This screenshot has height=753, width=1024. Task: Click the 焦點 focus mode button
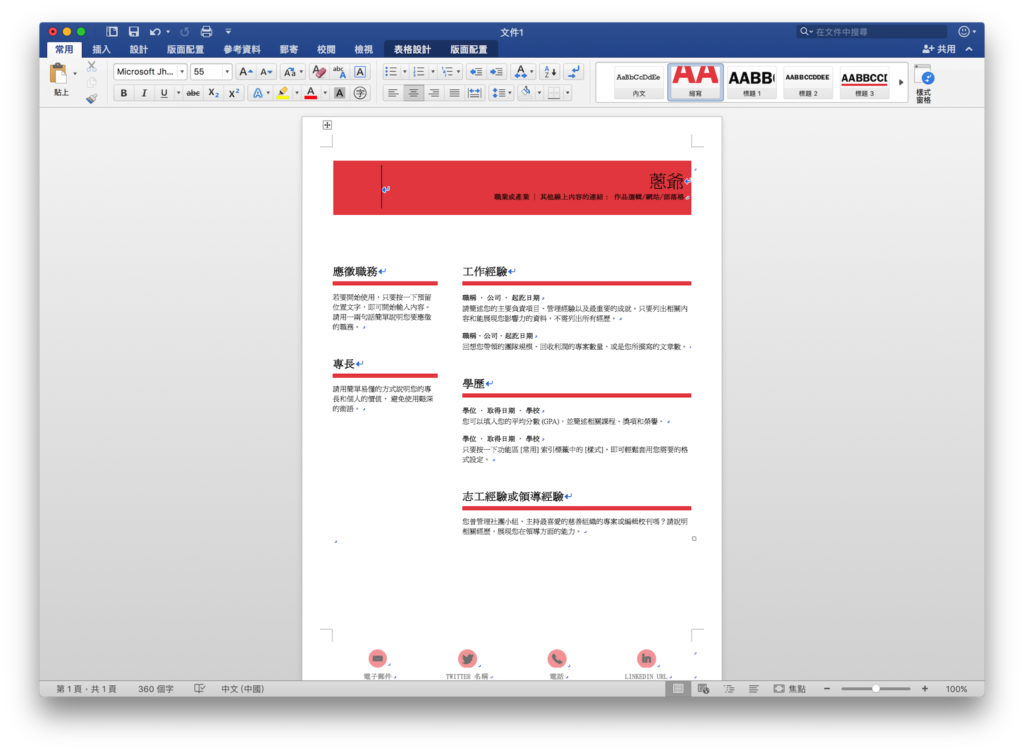790,689
